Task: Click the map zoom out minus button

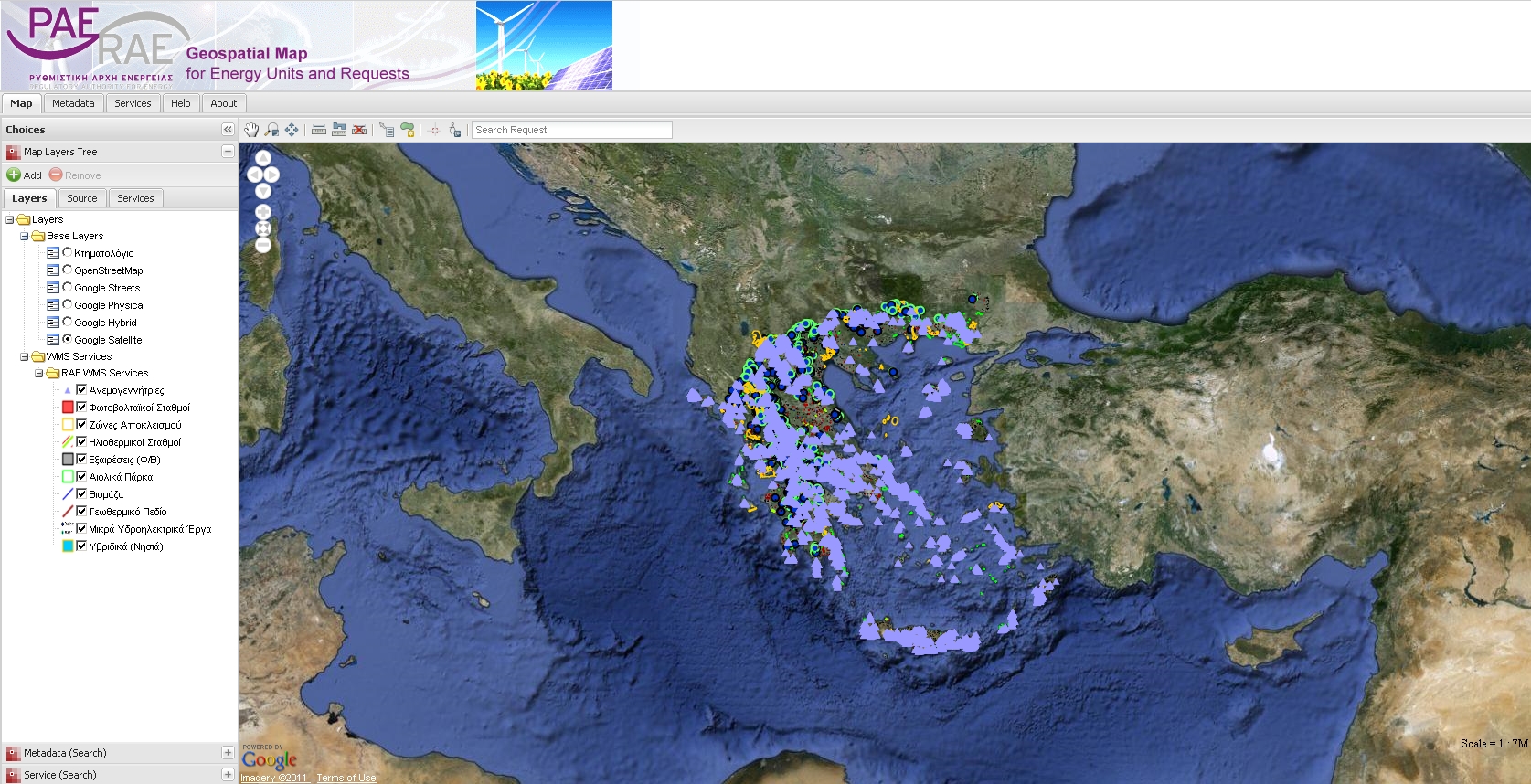Action: pyautogui.click(x=263, y=245)
